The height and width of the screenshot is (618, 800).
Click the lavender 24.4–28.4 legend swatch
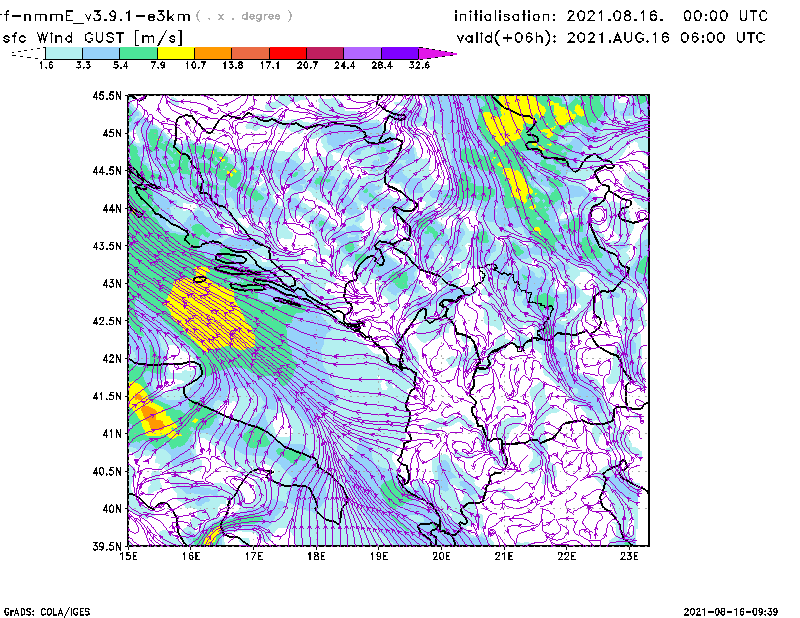coord(363,53)
